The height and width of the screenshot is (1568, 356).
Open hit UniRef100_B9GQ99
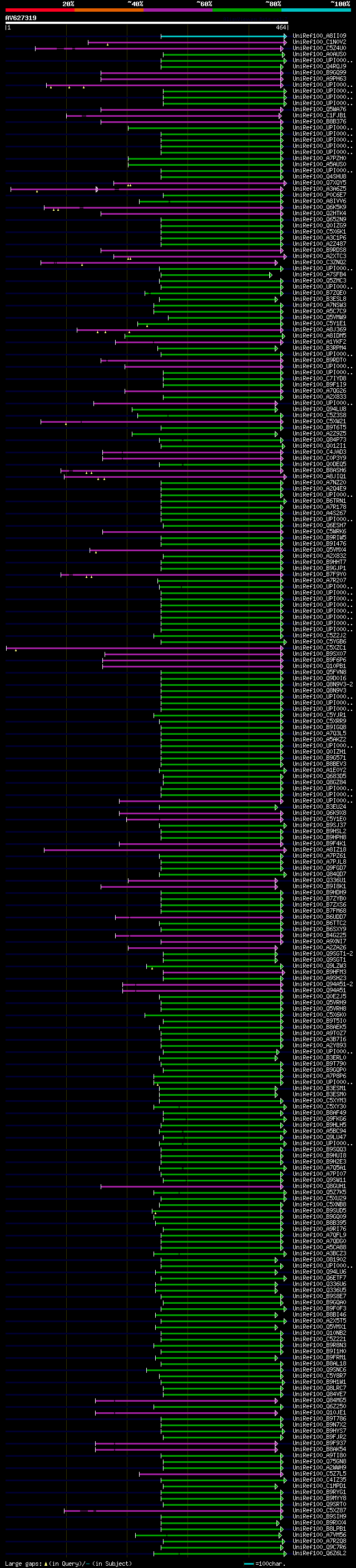tap(319, 73)
